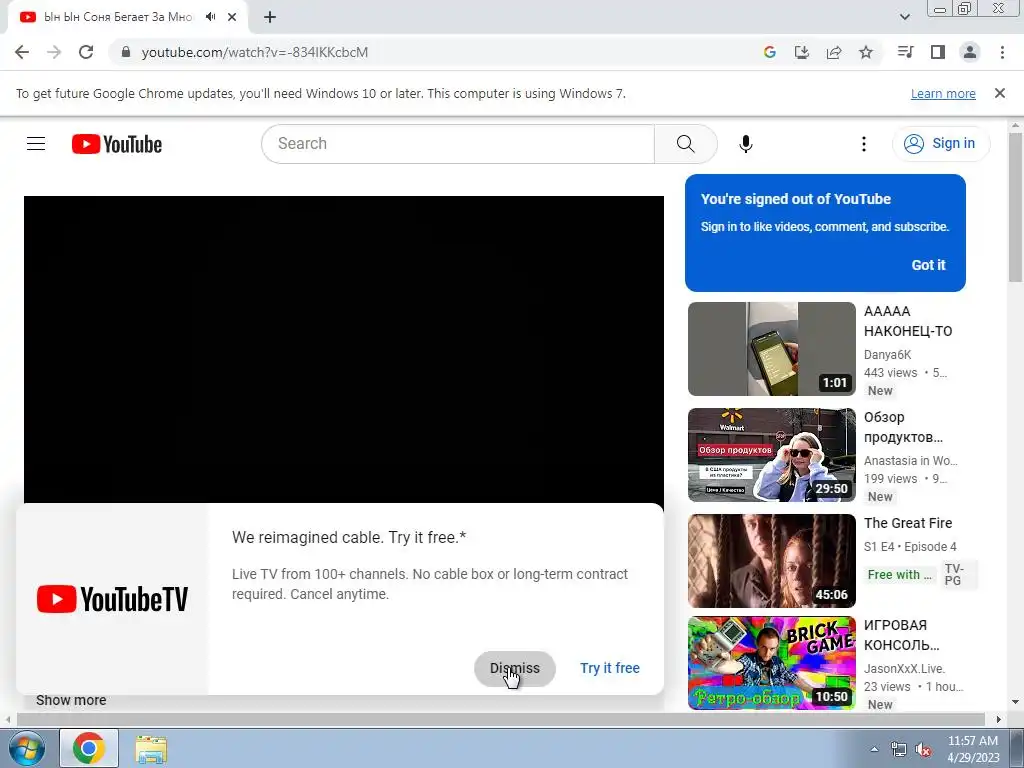Click the JasonXxX.Live channel name

click(x=904, y=669)
